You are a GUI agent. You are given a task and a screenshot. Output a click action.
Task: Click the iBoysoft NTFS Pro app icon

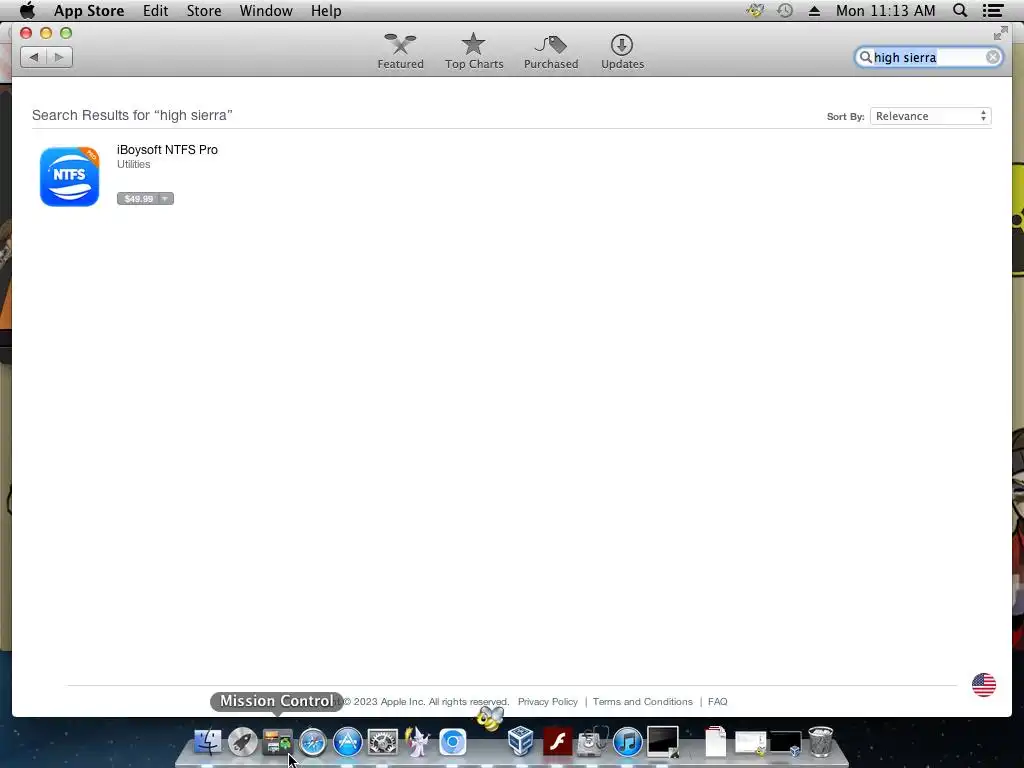[x=69, y=176]
